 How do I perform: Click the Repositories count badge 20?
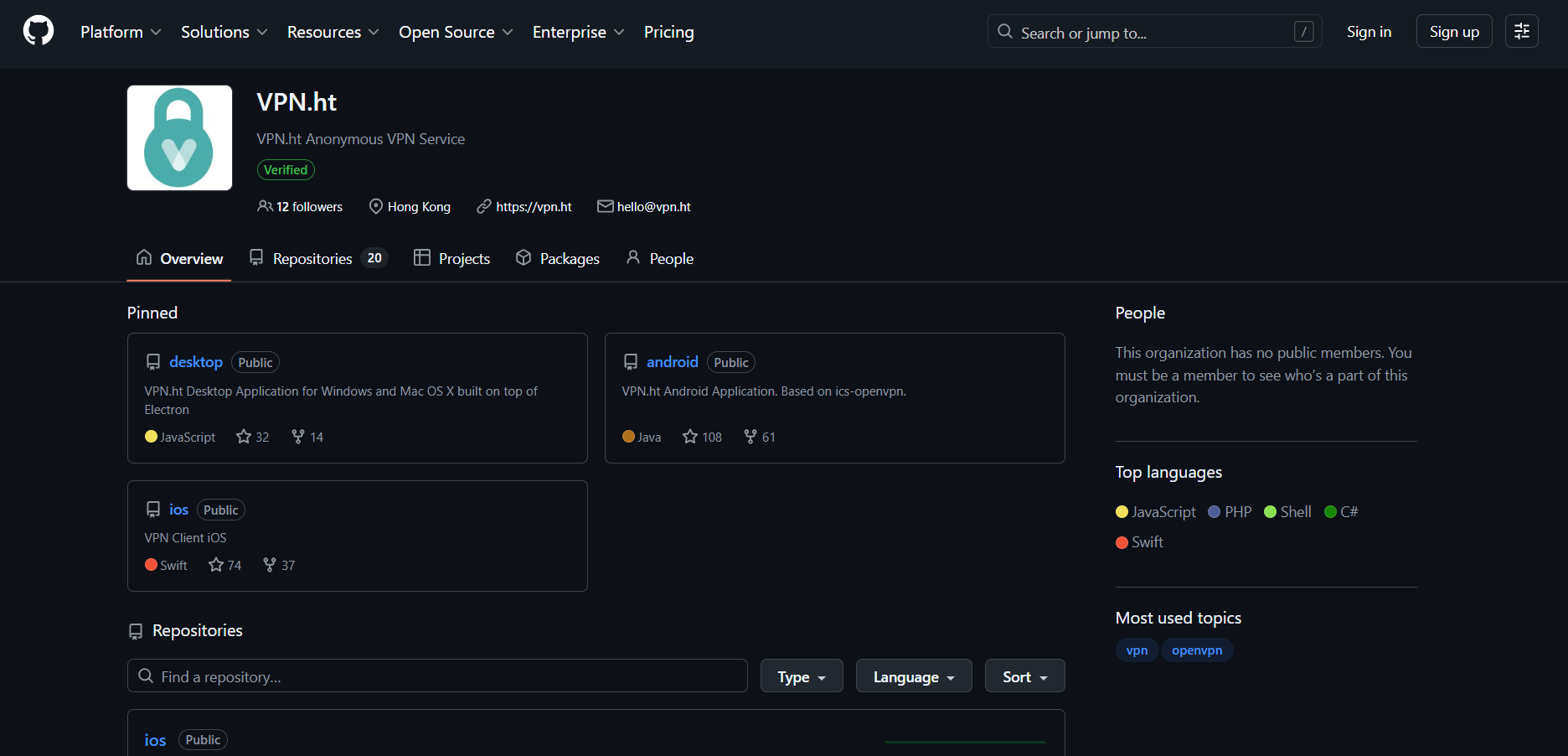tap(374, 258)
